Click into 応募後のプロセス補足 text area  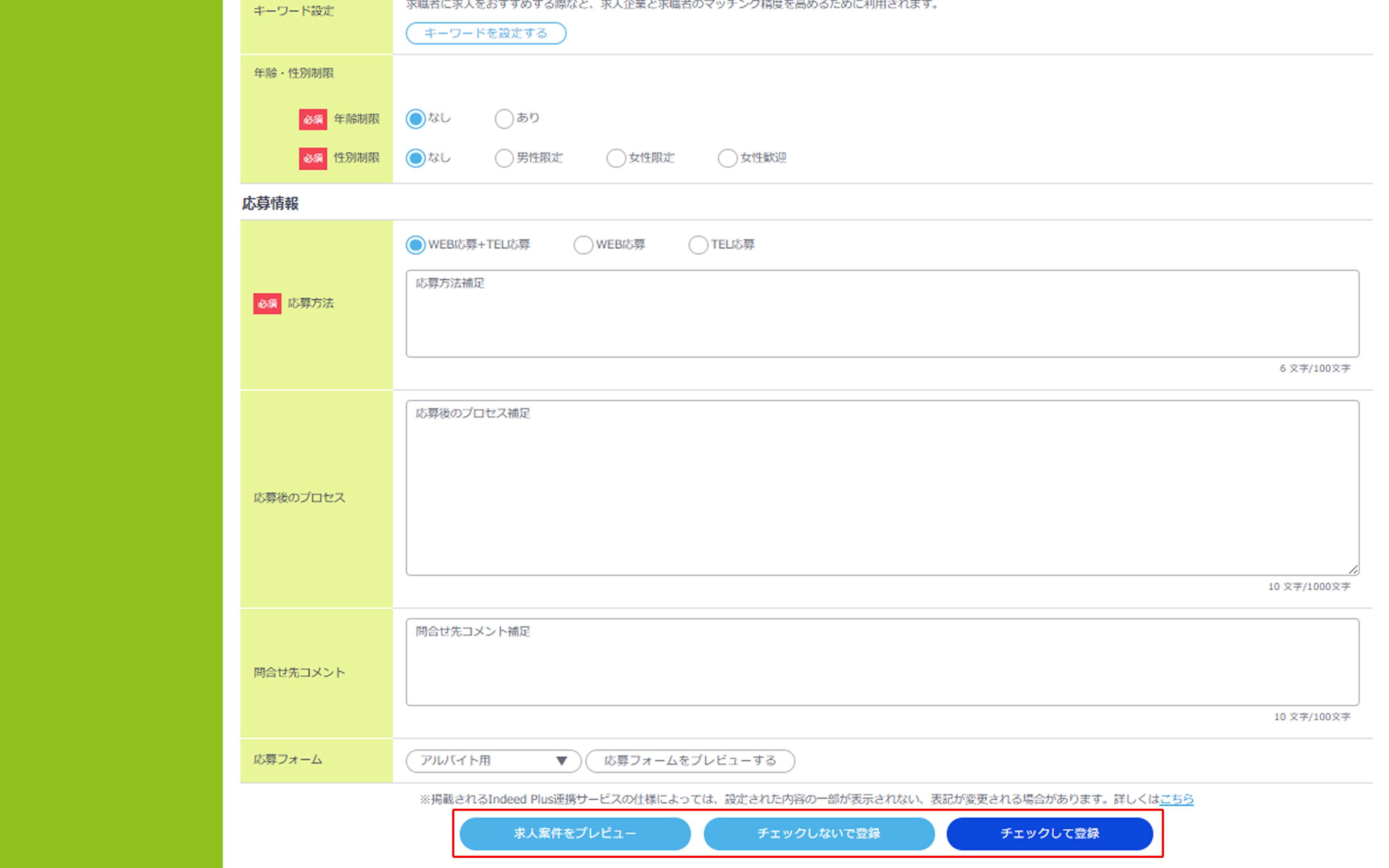[x=882, y=488]
